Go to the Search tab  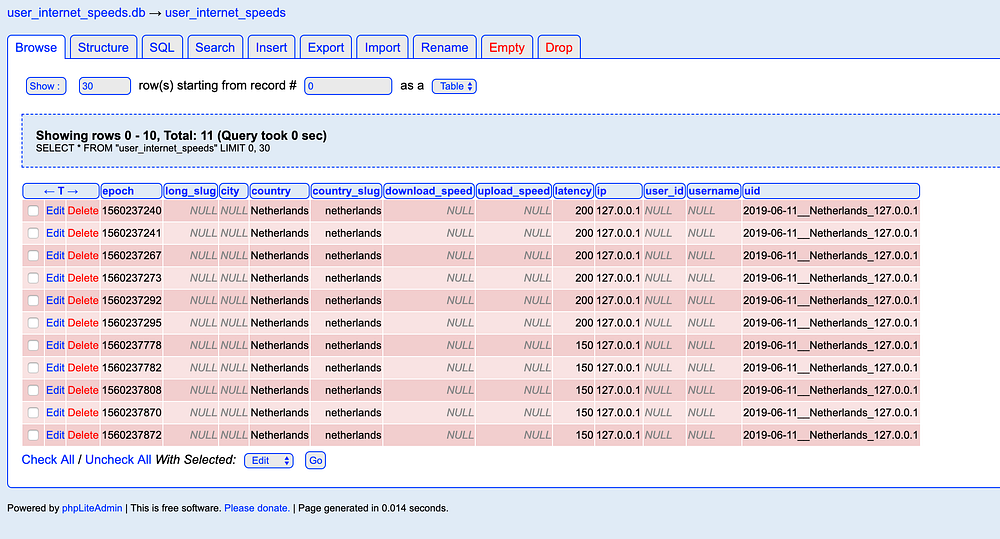point(215,47)
